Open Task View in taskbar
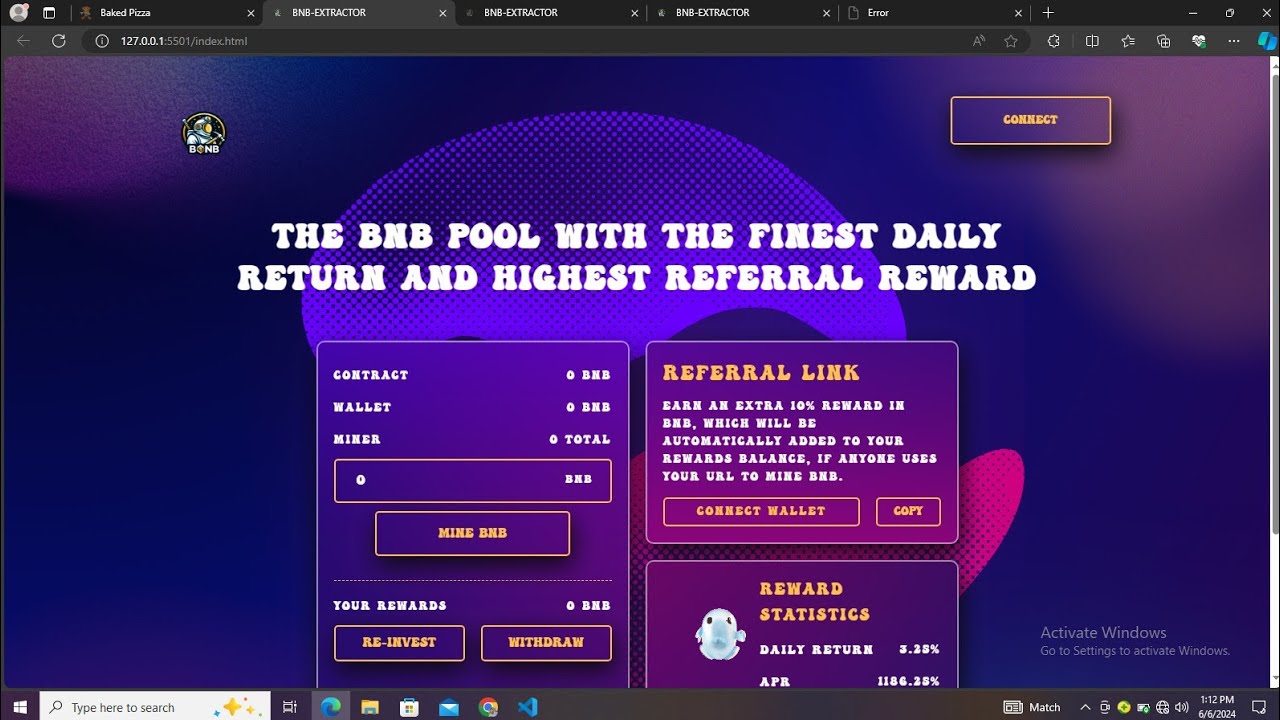 pos(290,707)
